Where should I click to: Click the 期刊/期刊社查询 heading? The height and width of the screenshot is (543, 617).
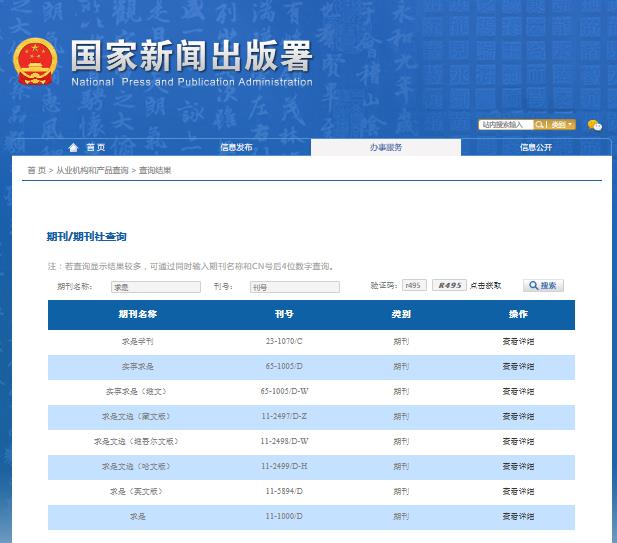87,236
